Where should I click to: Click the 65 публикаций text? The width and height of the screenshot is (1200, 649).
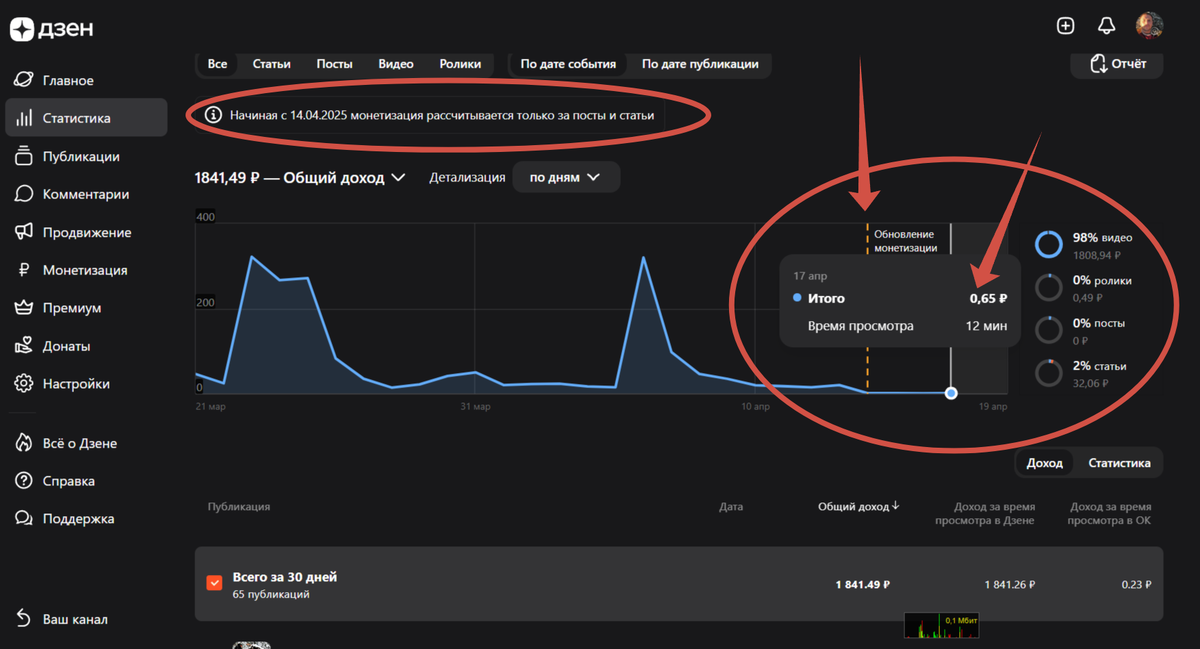[271, 594]
